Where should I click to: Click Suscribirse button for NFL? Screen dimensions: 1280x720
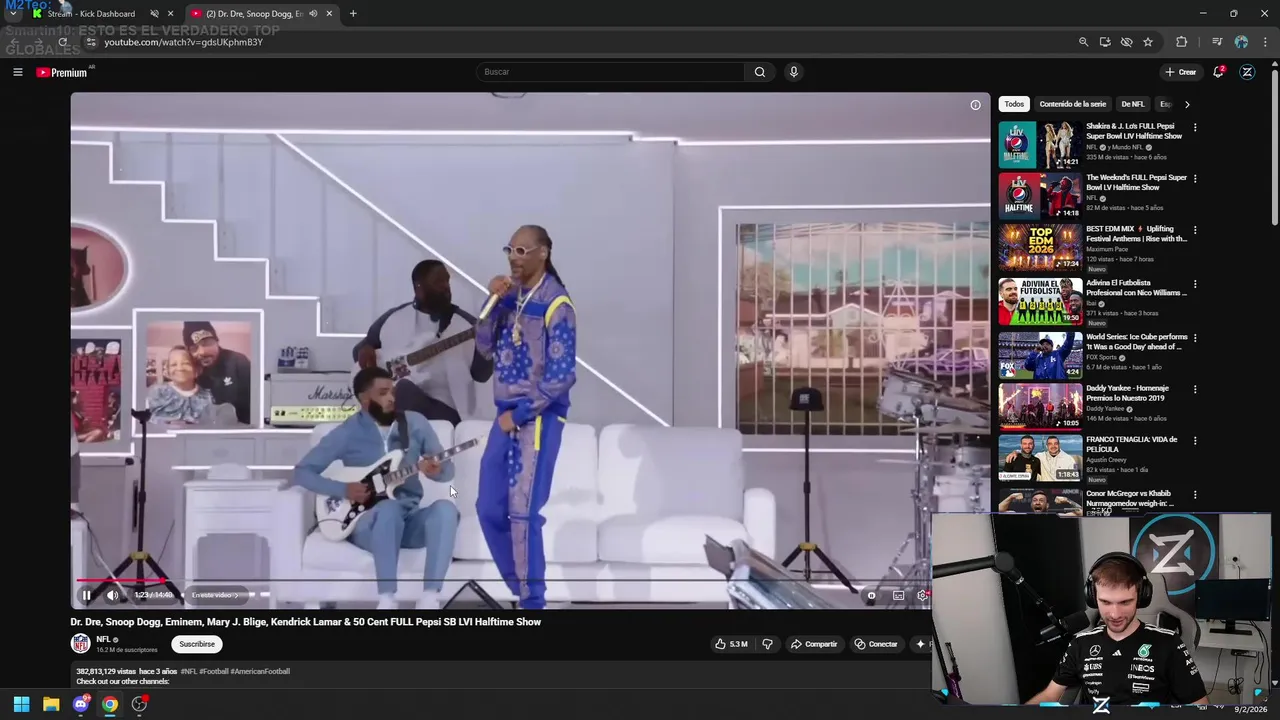pyautogui.click(x=197, y=644)
